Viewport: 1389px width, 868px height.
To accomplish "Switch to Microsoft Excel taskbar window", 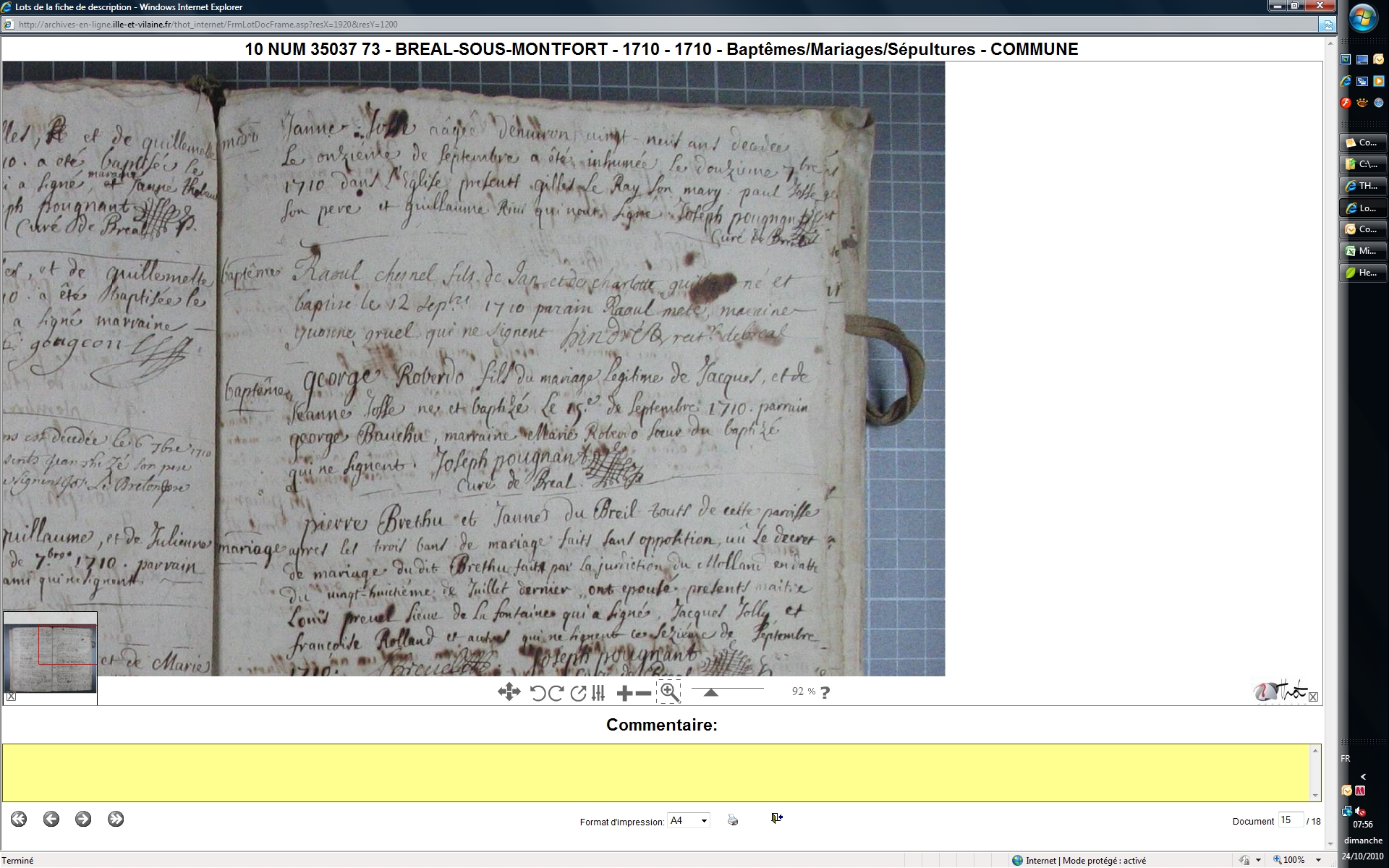I will click(x=1363, y=251).
